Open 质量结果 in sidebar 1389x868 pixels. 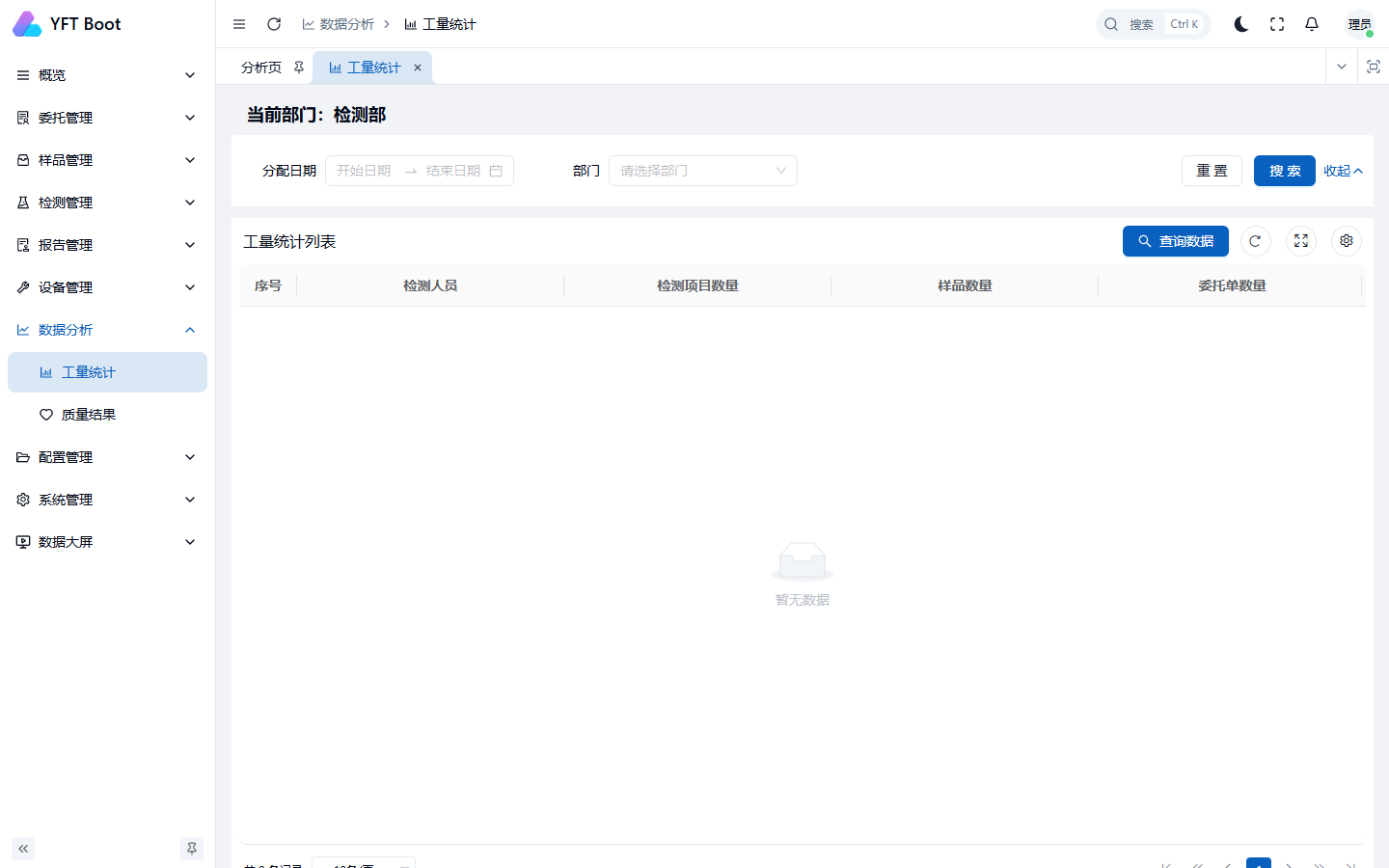point(107,415)
